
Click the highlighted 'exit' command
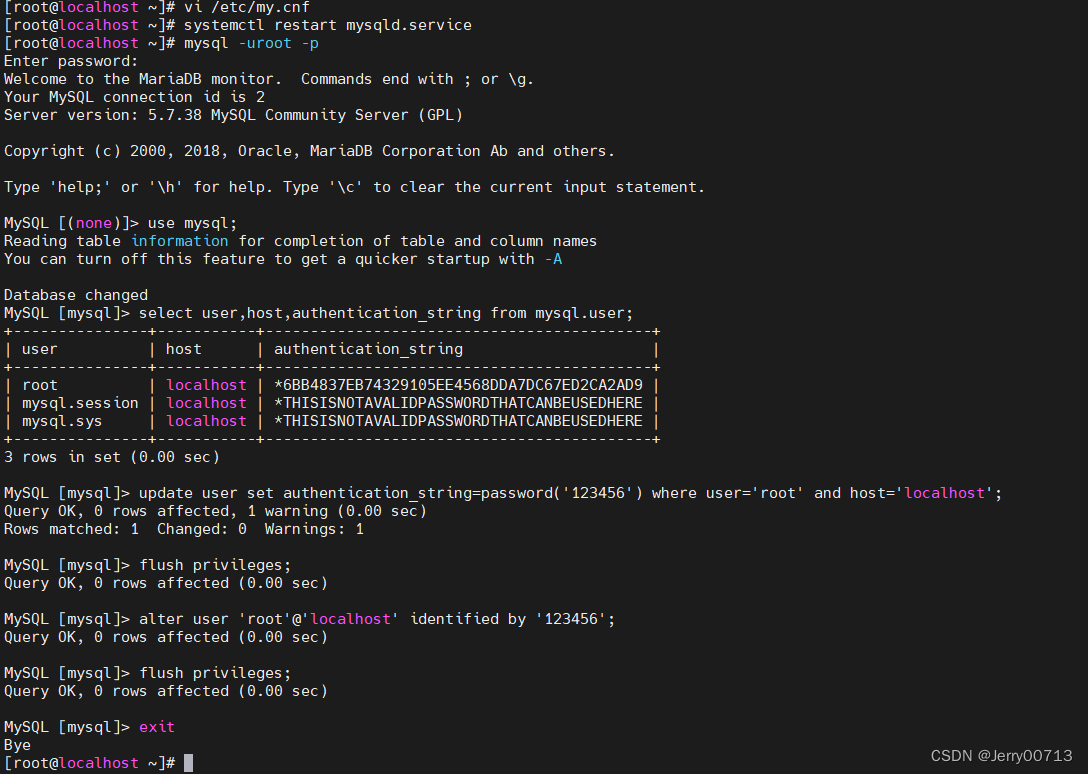[156, 727]
